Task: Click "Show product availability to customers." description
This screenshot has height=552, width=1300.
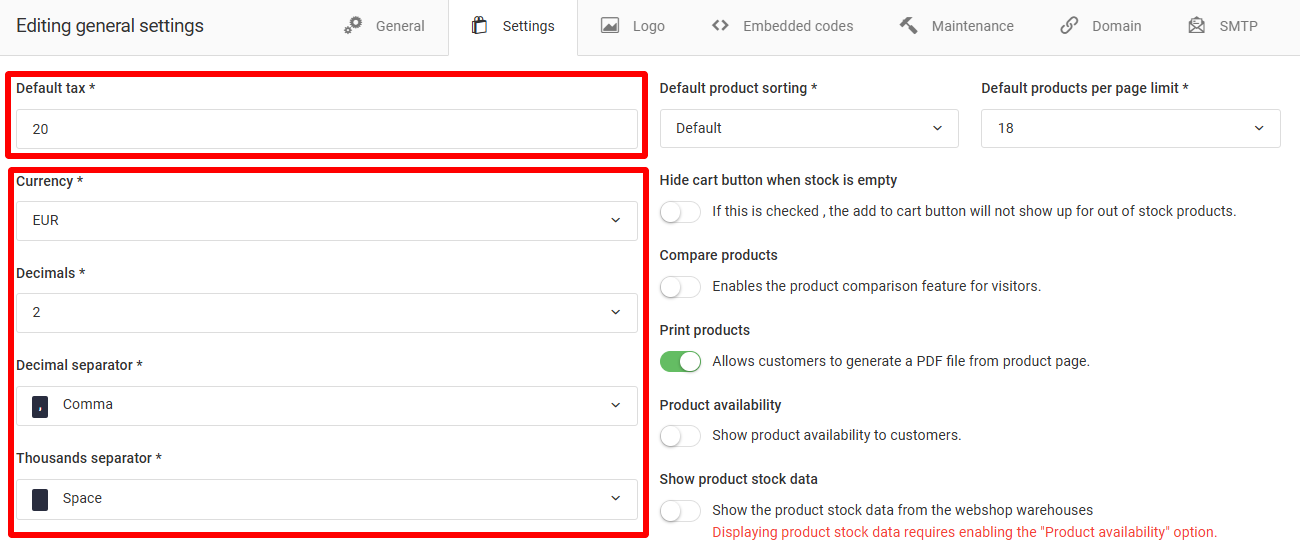Action: pyautogui.click(x=836, y=435)
